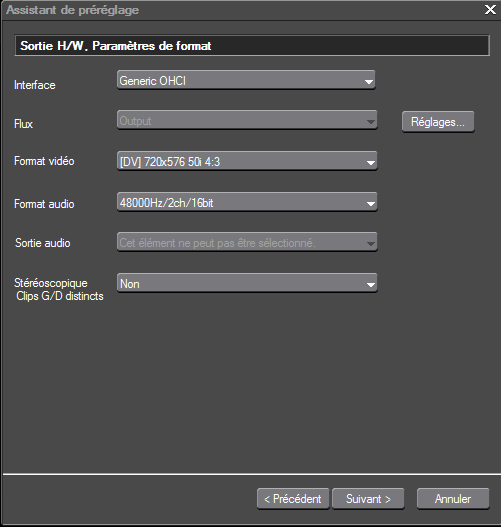Click the Flux field label

point(24,124)
